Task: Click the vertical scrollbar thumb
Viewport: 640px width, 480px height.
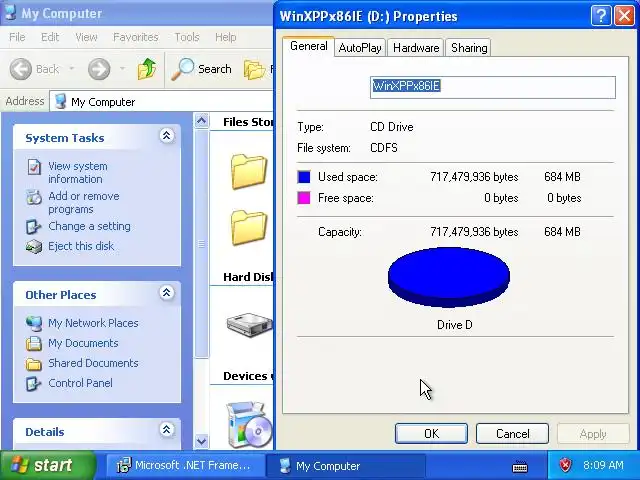Action: pyautogui.click(x=201, y=244)
